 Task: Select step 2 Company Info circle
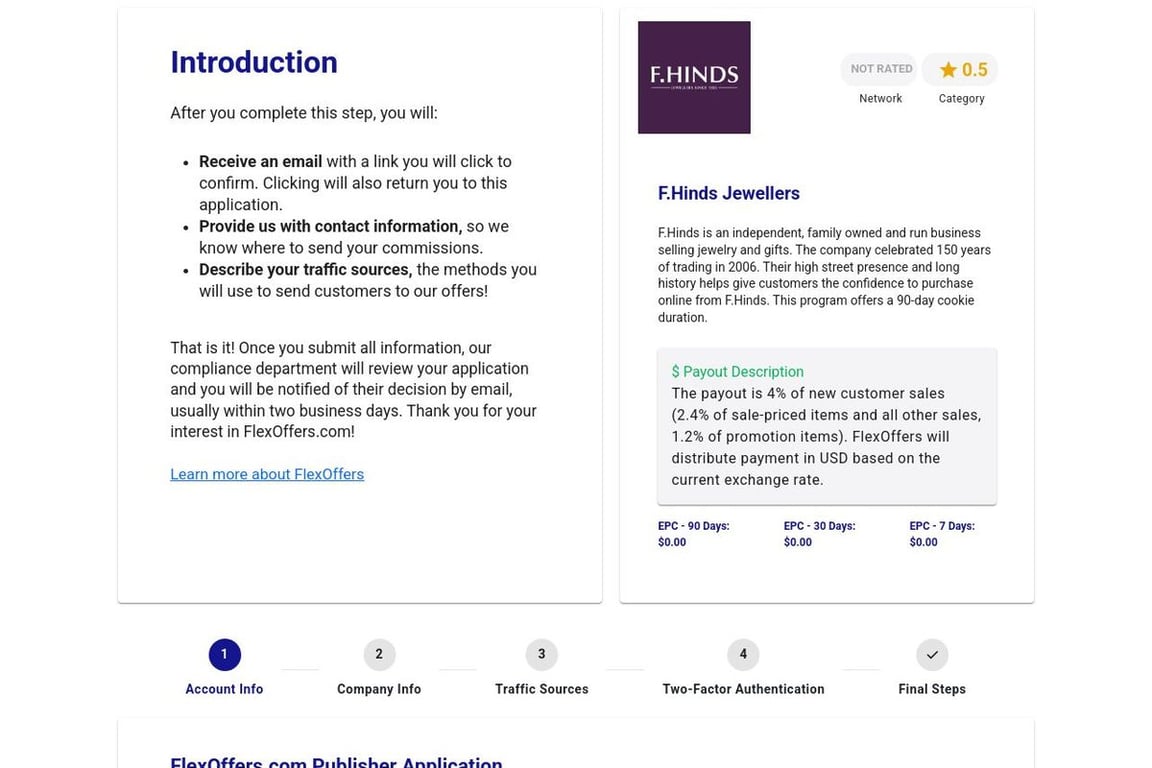tap(379, 654)
